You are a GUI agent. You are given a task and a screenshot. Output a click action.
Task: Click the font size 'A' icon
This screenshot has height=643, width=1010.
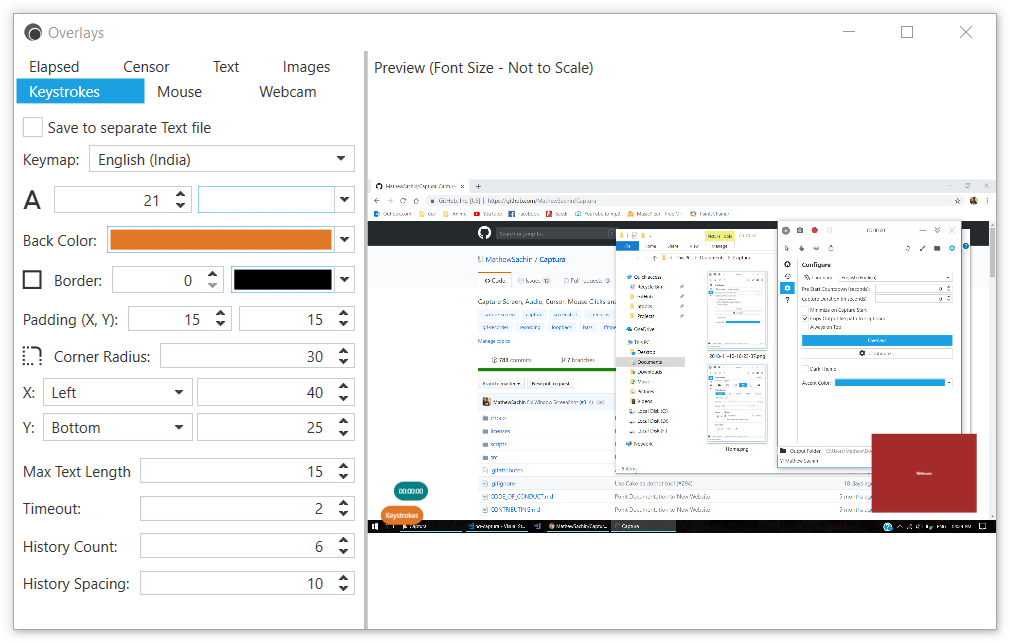click(x=32, y=200)
